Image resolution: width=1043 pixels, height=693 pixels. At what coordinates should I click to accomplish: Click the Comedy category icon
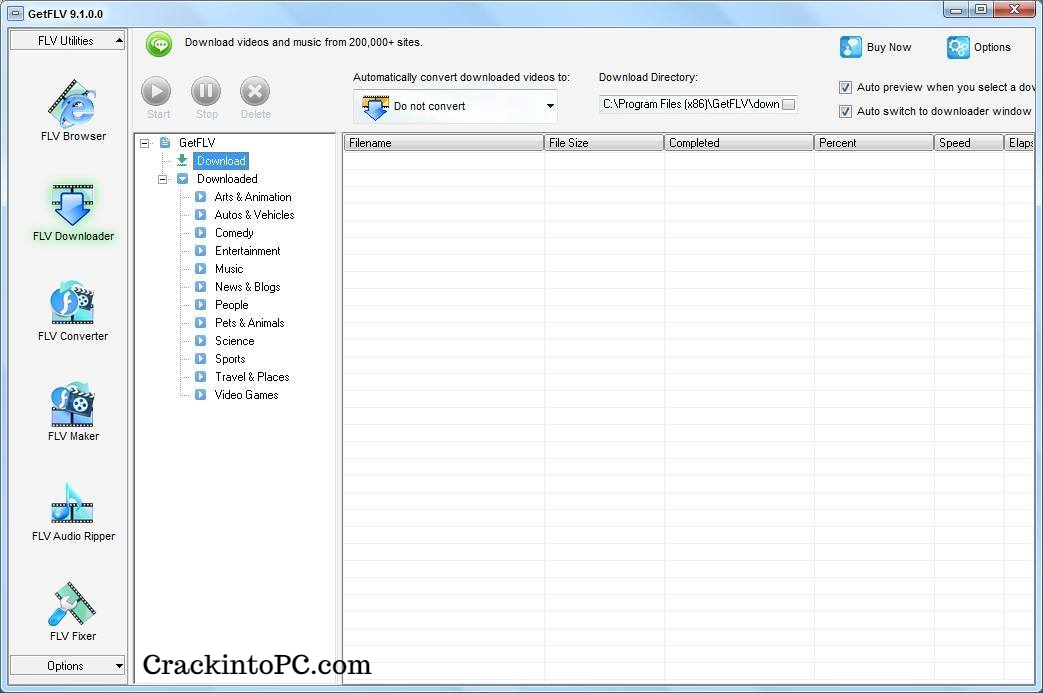click(200, 233)
